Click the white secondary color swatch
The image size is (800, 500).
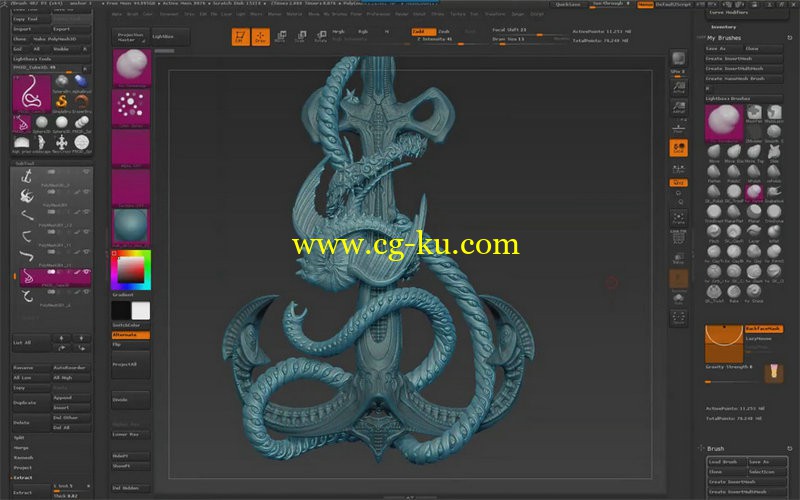click(141, 310)
